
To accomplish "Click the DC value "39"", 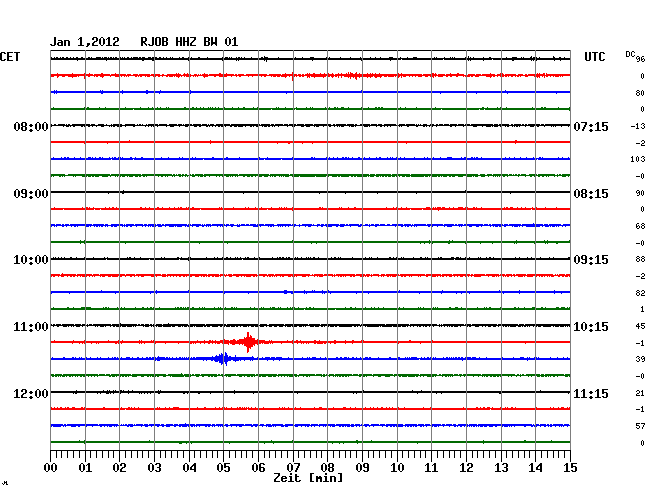I will [640, 359].
